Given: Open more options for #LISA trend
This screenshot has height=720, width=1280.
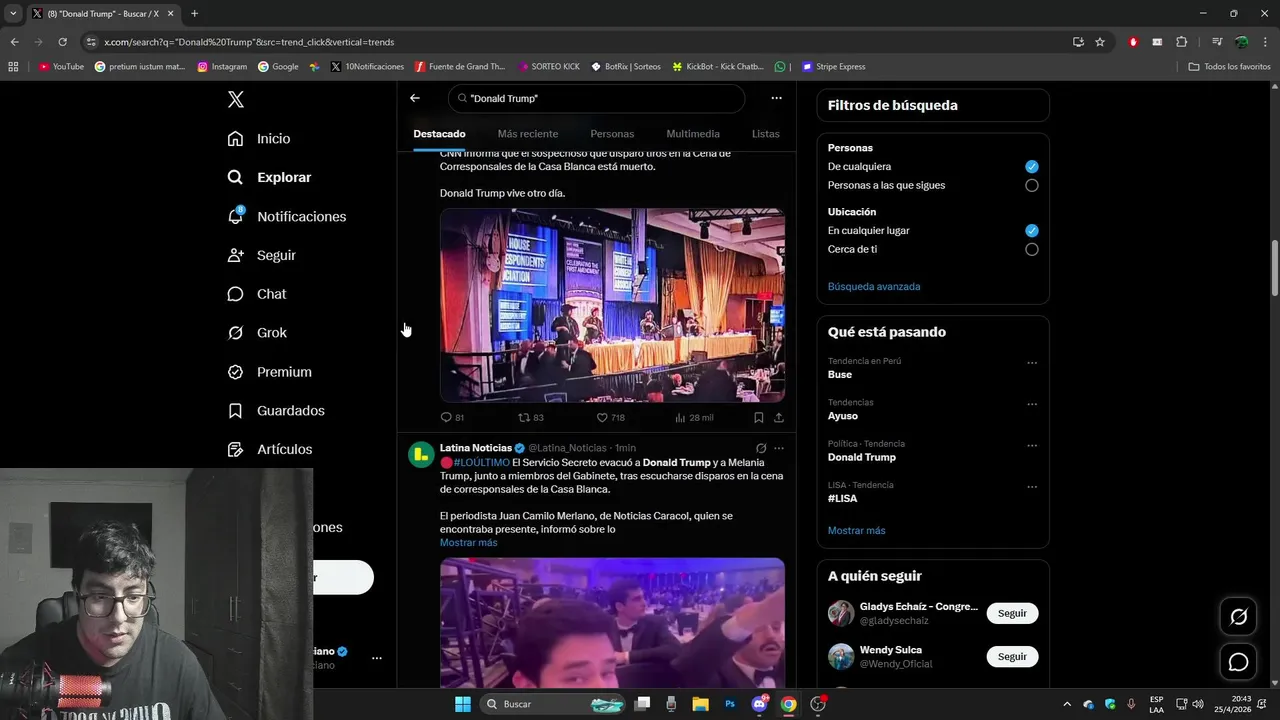Looking at the screenshot, I should pos(1032,487).
